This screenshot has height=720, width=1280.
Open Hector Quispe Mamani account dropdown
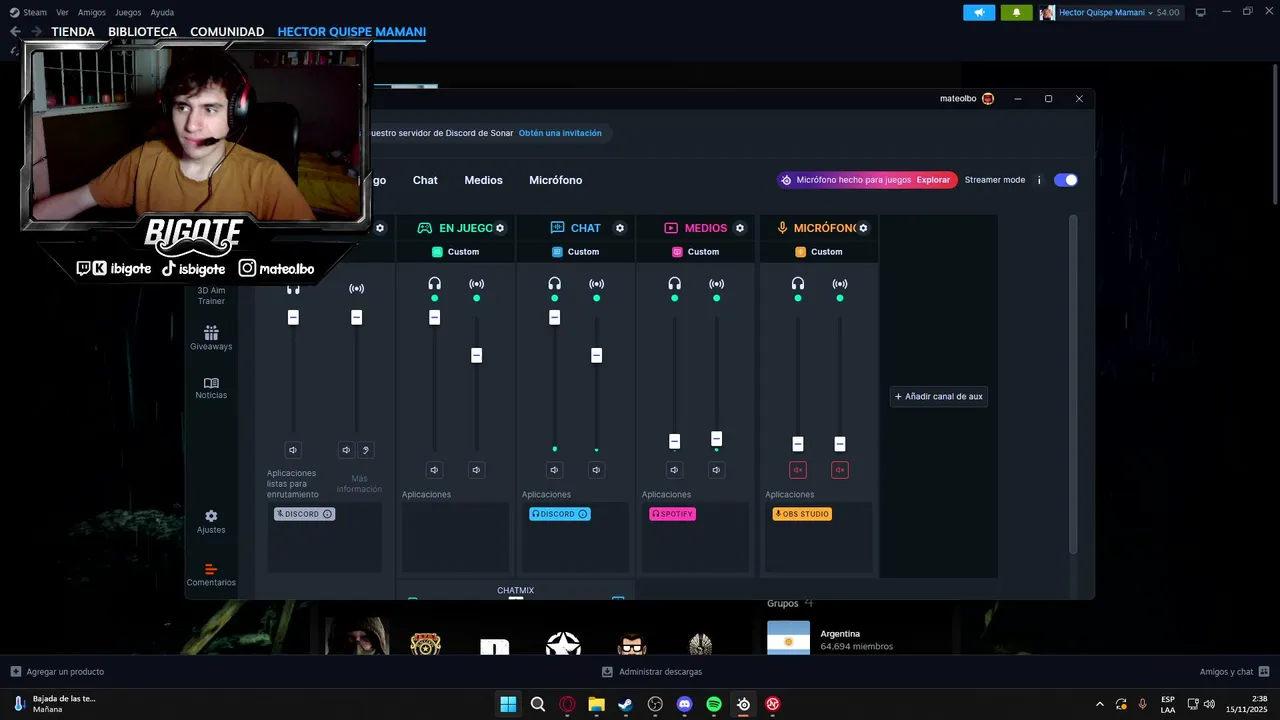tap(1110, 12)
